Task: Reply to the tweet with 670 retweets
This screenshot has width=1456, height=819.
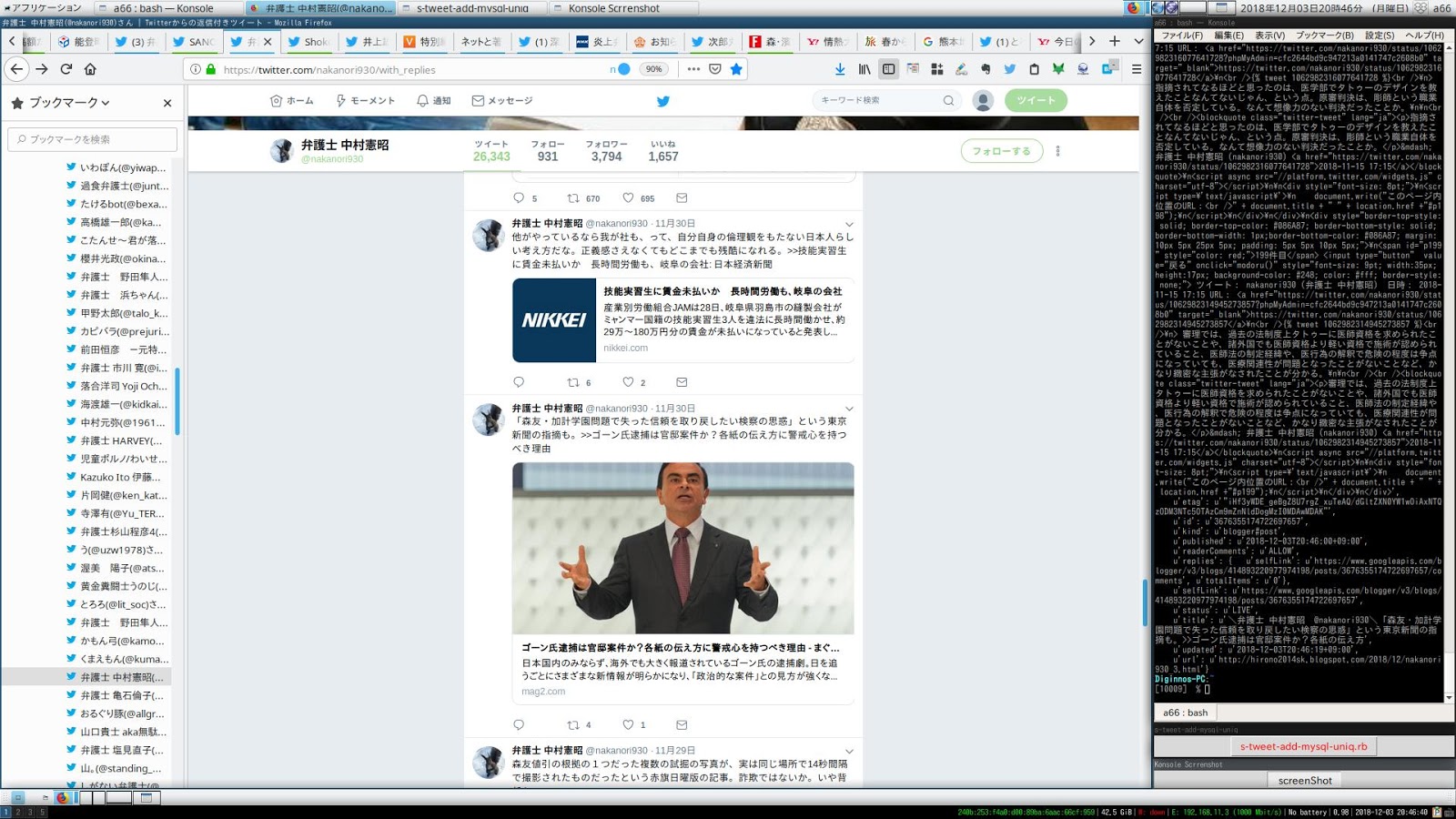Action: coord(519,197)
